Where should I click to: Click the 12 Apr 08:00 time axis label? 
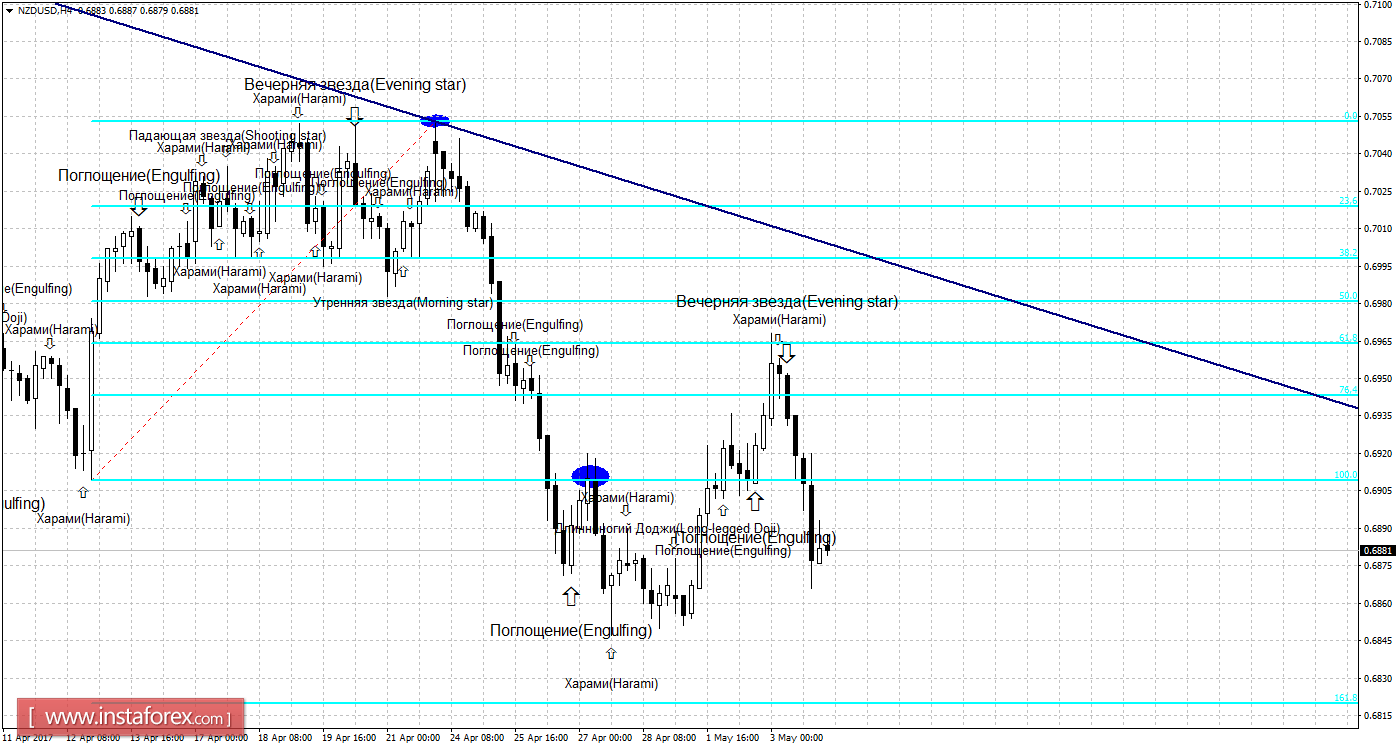92,738
